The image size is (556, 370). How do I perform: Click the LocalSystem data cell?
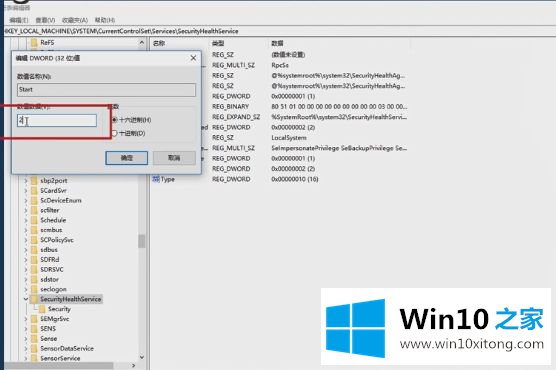[x=289, y=138]
